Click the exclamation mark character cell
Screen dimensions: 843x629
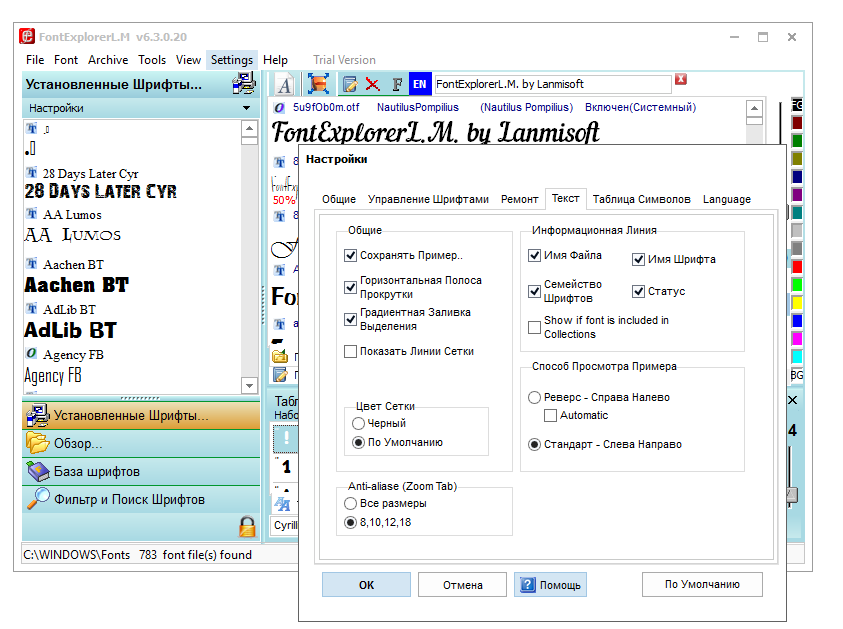(x=287, y=439)
